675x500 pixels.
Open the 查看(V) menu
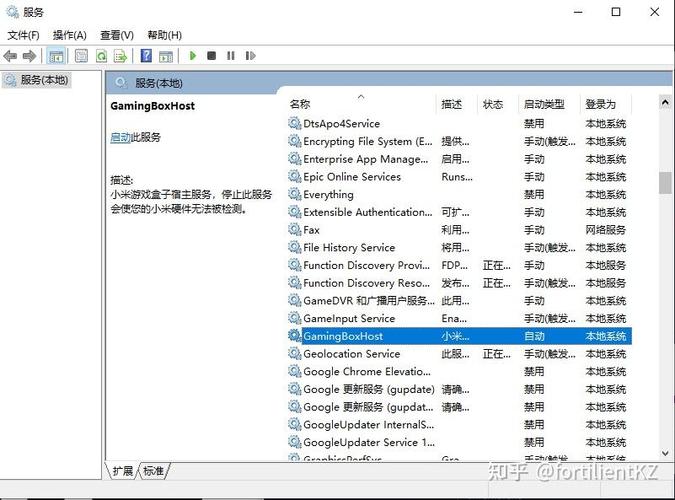click(117, 35)
